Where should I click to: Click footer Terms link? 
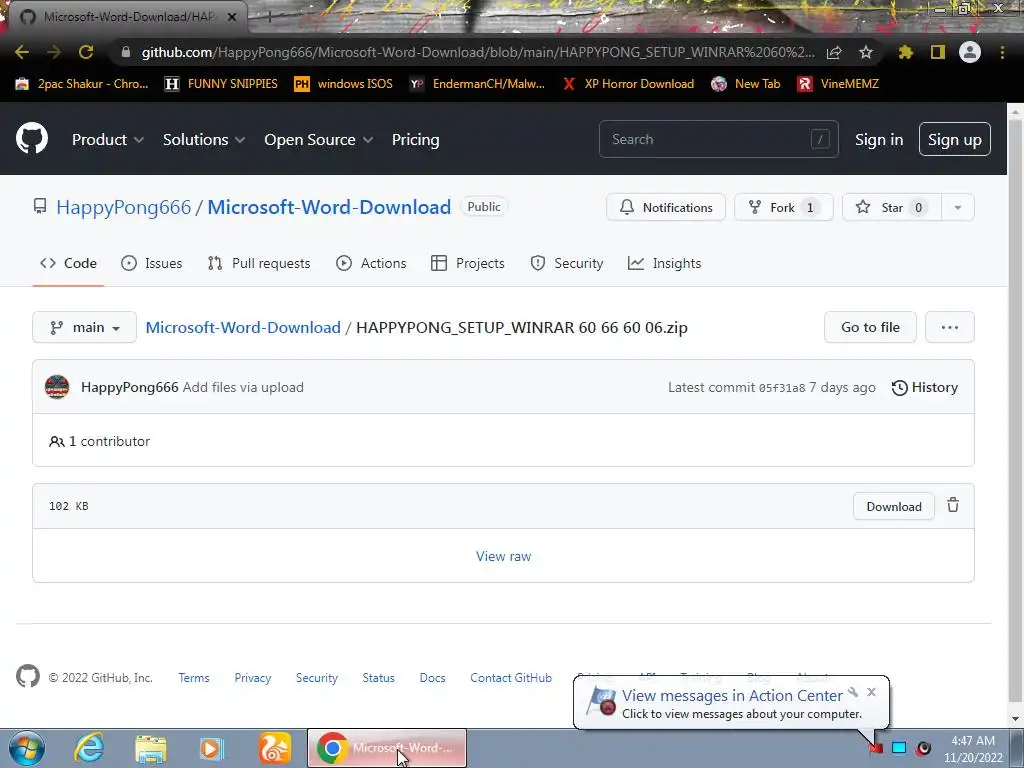[x=194, y=678]
